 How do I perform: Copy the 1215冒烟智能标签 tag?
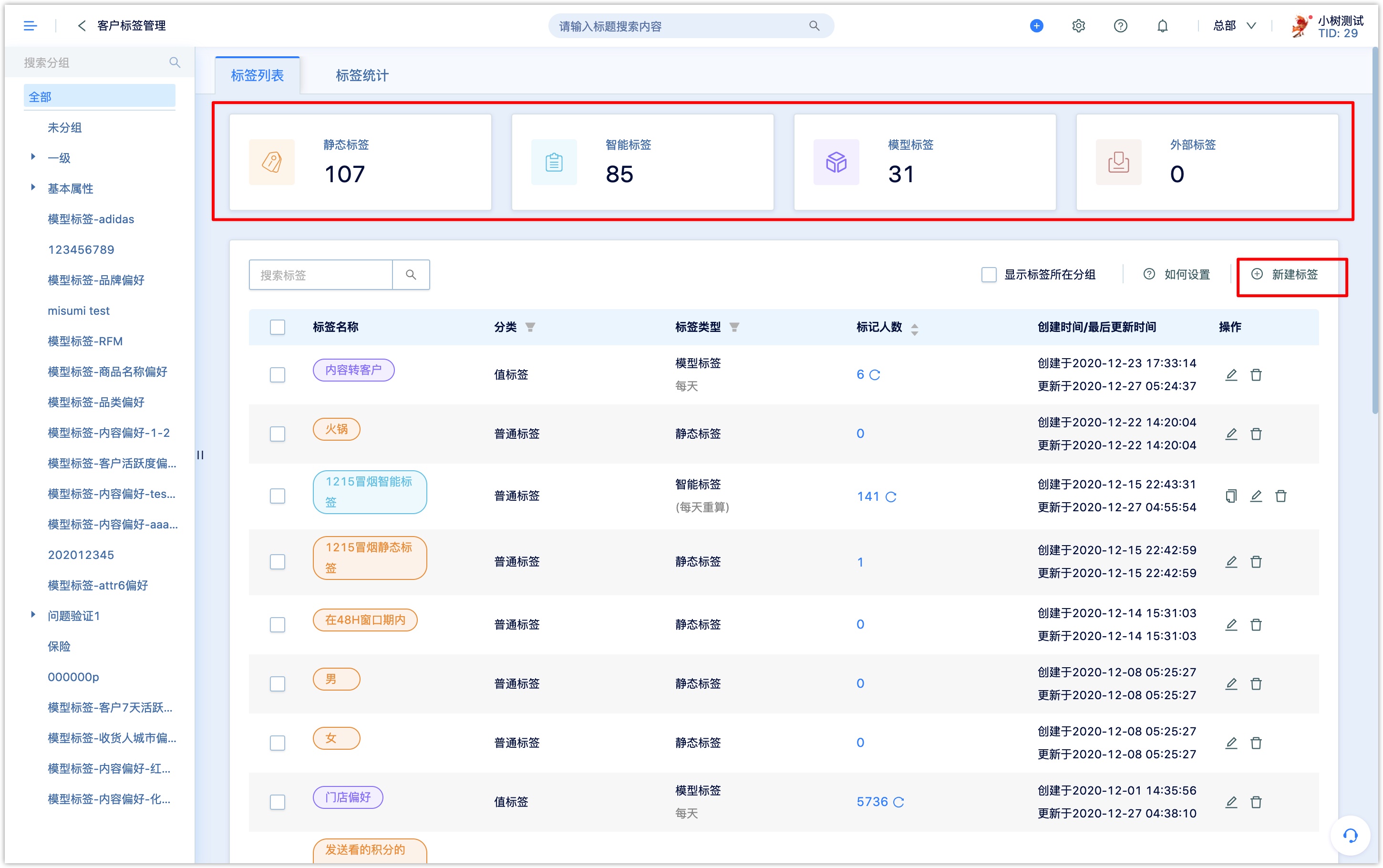[1231, 496]
